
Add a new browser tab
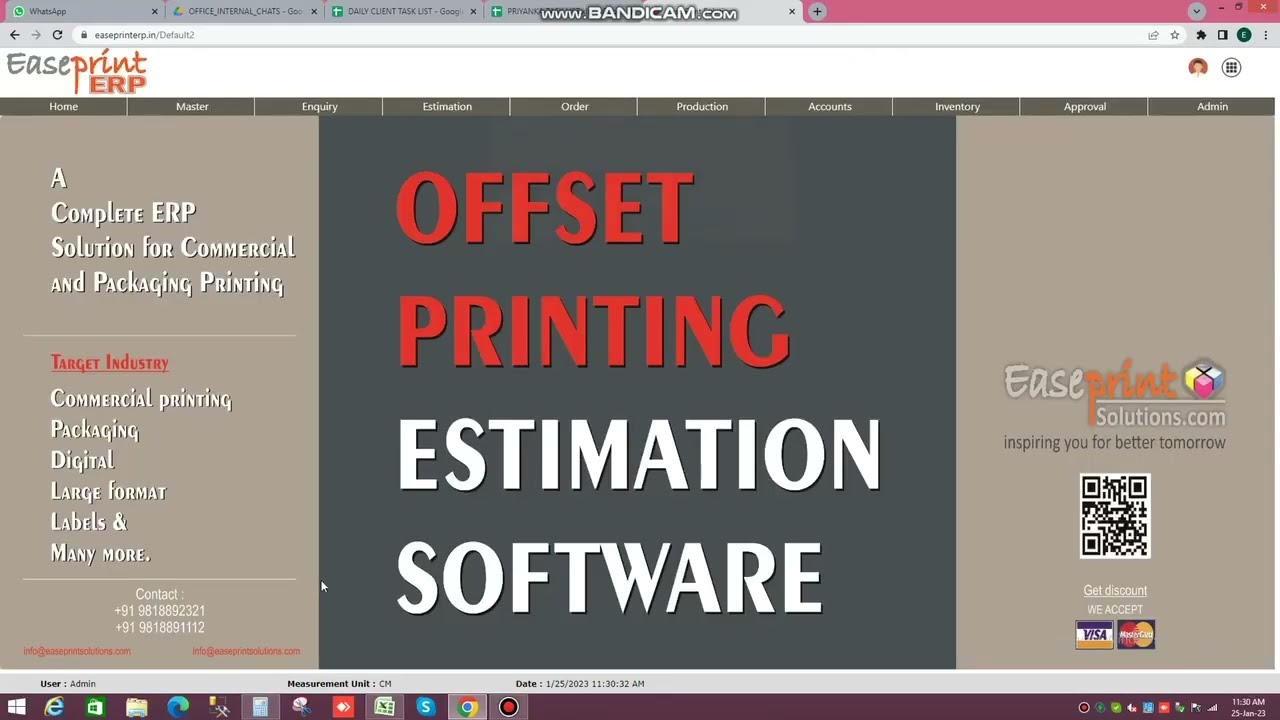[x=817, y=12]
